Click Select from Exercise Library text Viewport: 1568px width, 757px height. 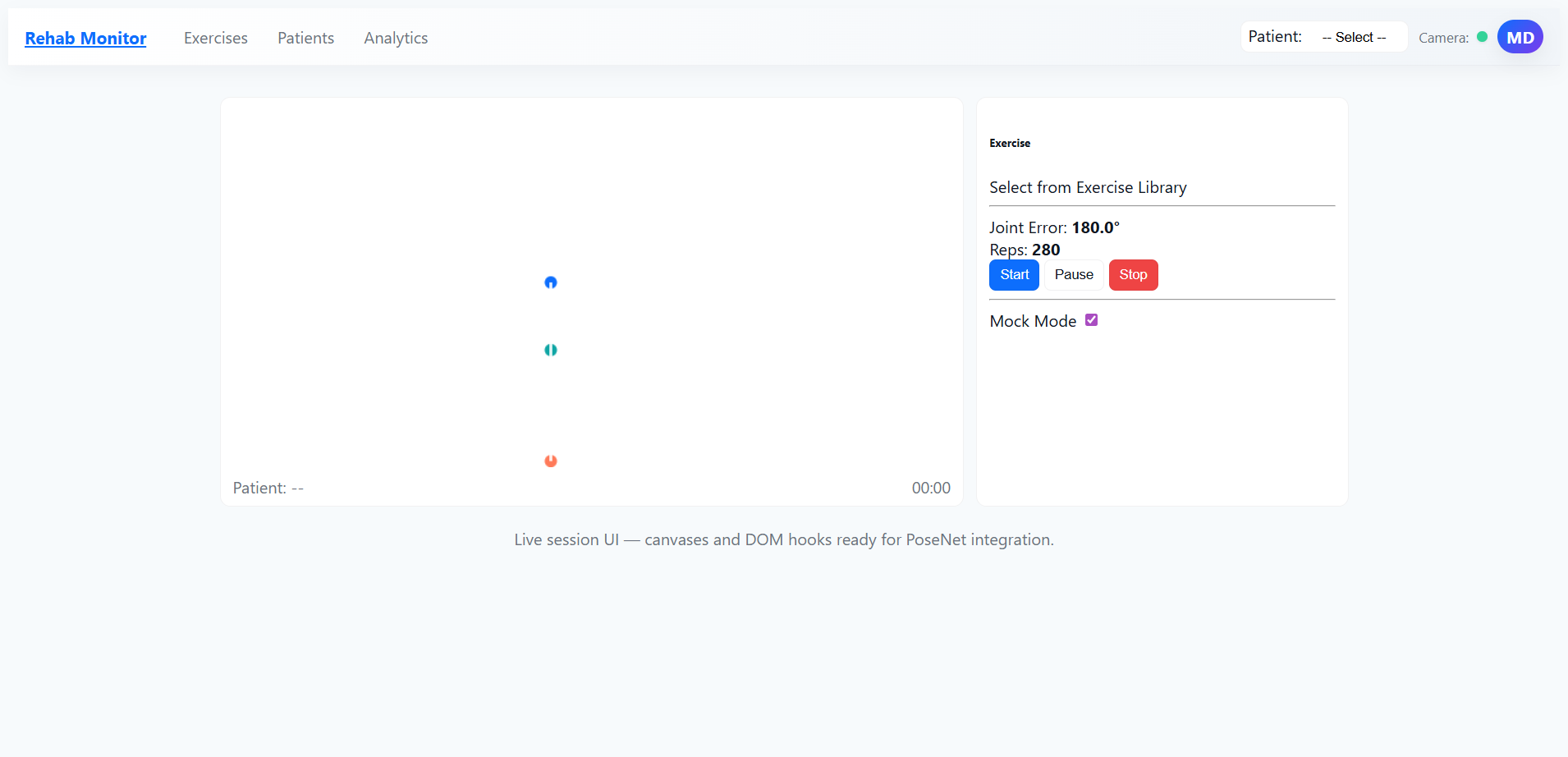(x=1088, y=187)
